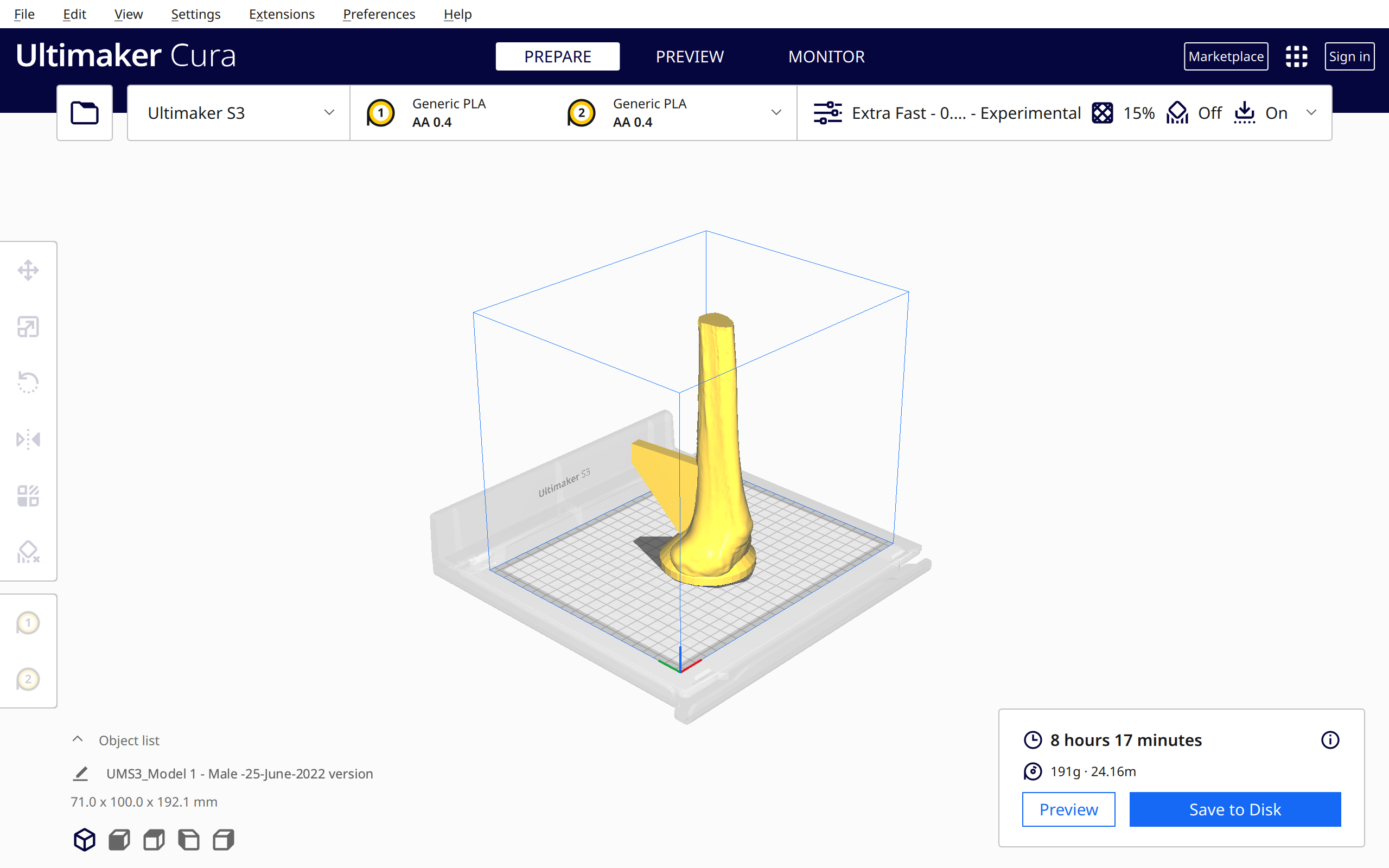Select extruder 2 button in sidebar
The width and height of the screenshot is (1389, 868).
pyautogui.click(x=28, y=680)
